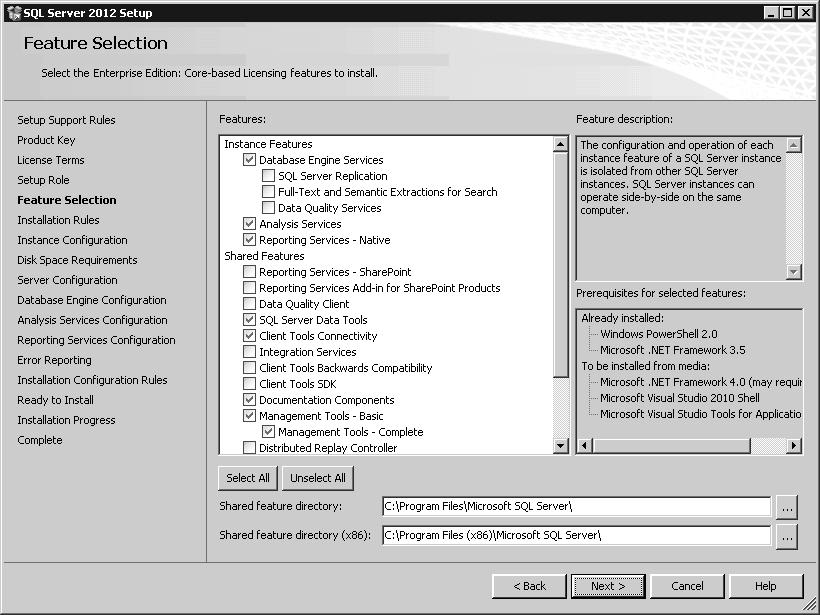This screenshot has width=820, height=615.
Task: Tick the Data Quality Services checkbox
Action: click(x=268, y=208)
